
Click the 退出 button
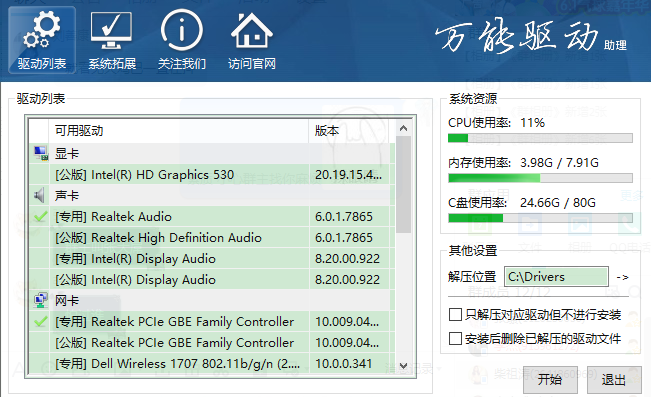point(614,380)
